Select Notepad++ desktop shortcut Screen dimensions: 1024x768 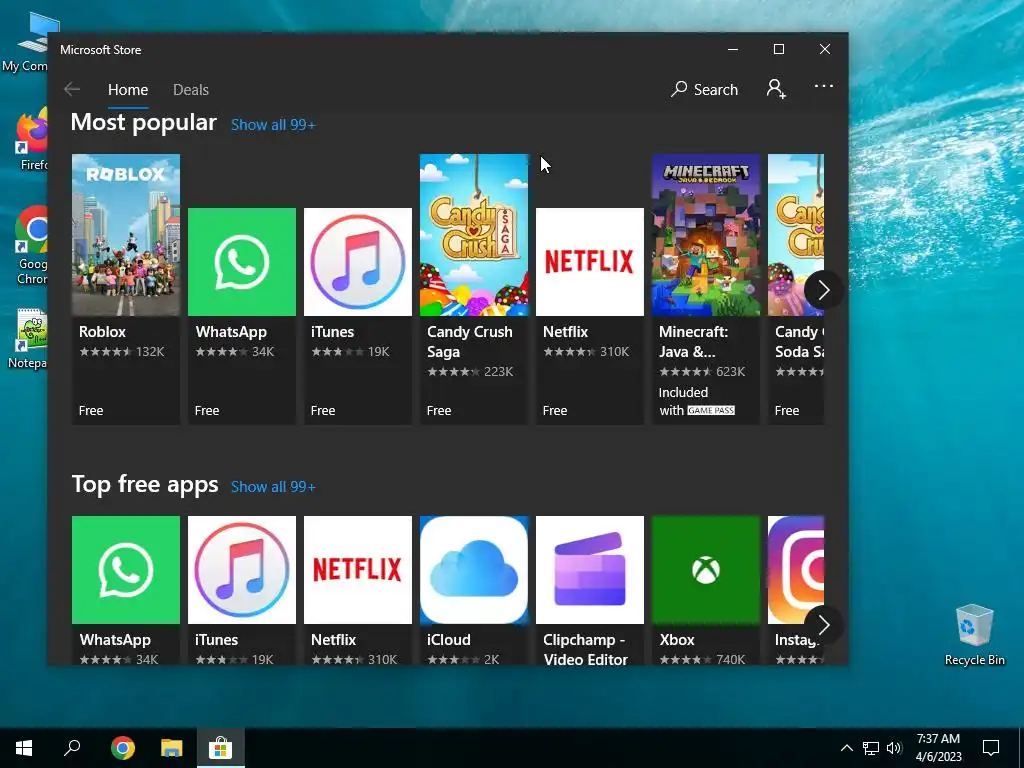click(25, 339)
